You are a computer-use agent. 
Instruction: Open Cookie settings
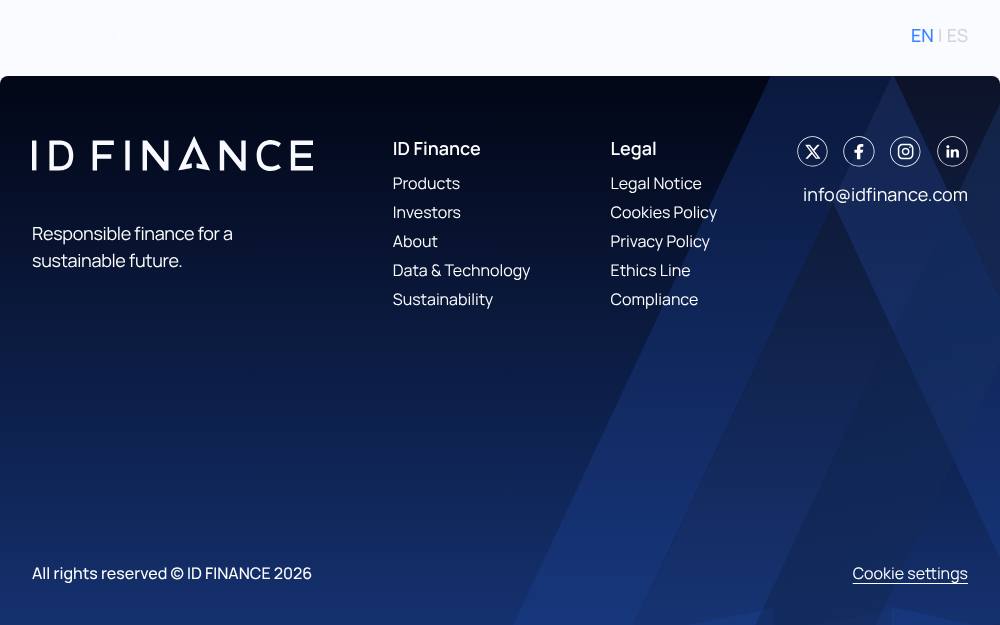click(x=910, y=573)
